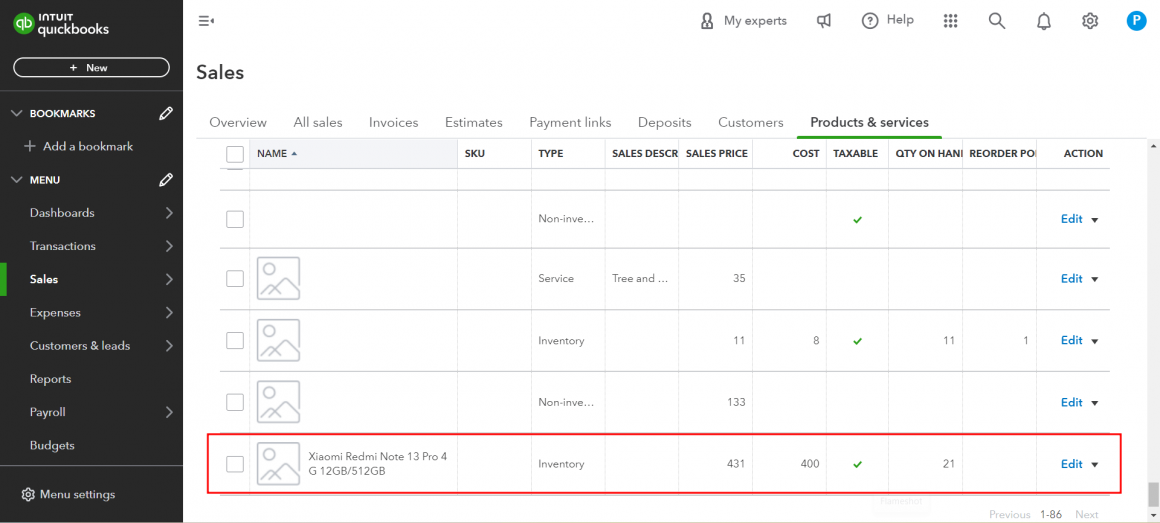The height and width of the screenshot is (523, 1160).
Task: Expand the Customers & leads submenu
Action: pyautogui.click(x=169, y=346)
